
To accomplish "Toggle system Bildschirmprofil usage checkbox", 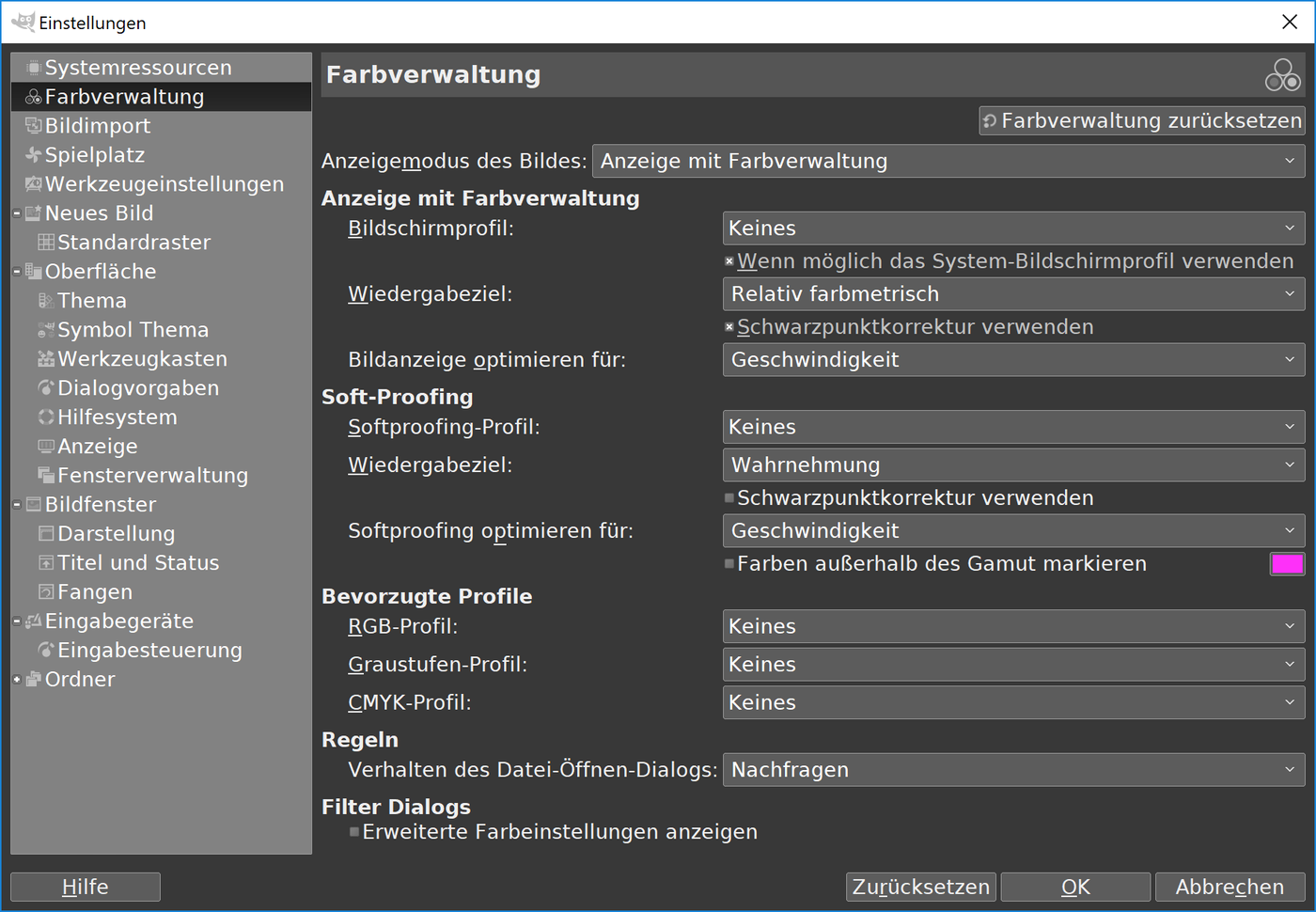I will [x=729, y=261].
